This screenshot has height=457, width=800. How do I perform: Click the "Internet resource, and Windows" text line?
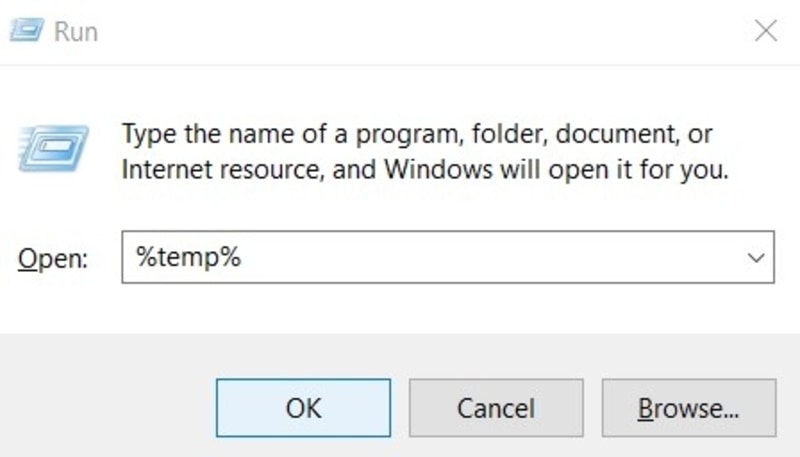click(x=307, y=169)
